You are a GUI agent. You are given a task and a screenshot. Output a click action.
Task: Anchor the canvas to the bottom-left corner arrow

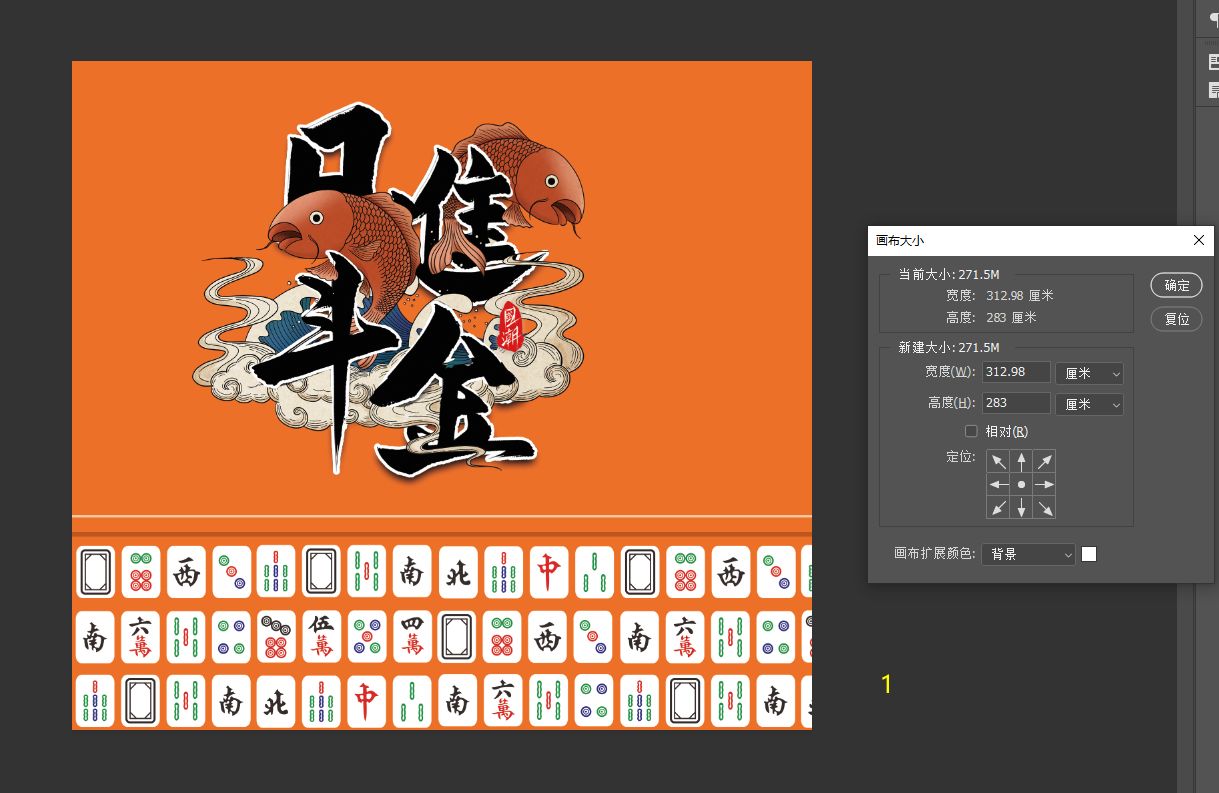click(x=998, y=507)
